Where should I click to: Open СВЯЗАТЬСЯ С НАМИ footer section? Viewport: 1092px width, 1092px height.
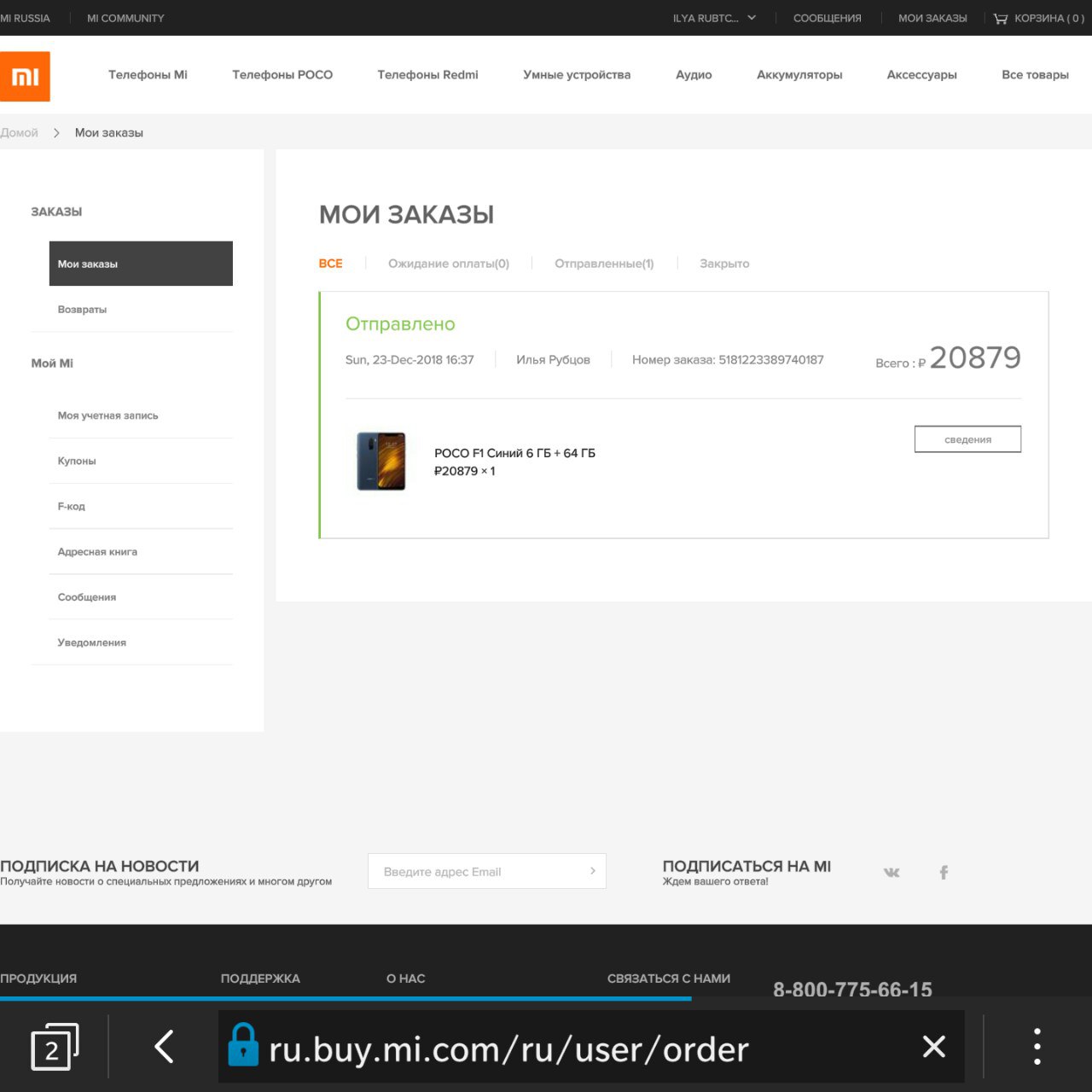tap(669, 979)
